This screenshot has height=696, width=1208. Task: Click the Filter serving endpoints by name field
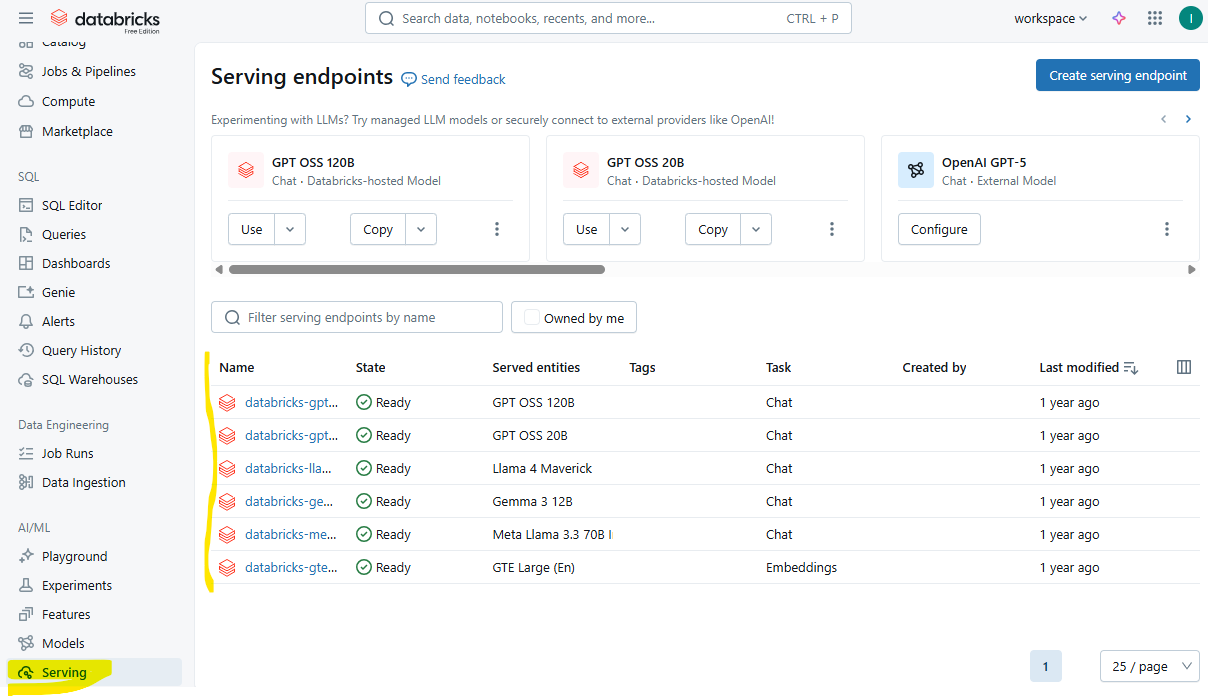[x=357, y=317]
